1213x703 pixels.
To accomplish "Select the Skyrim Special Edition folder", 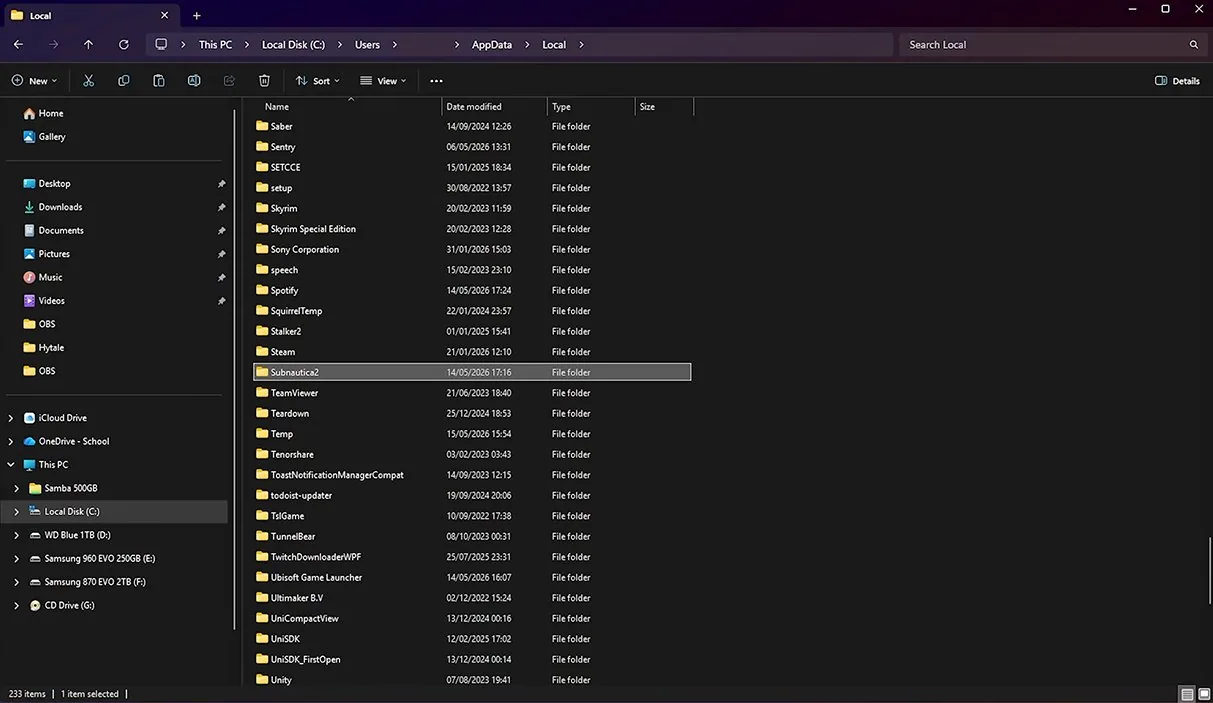I will 472,229.
